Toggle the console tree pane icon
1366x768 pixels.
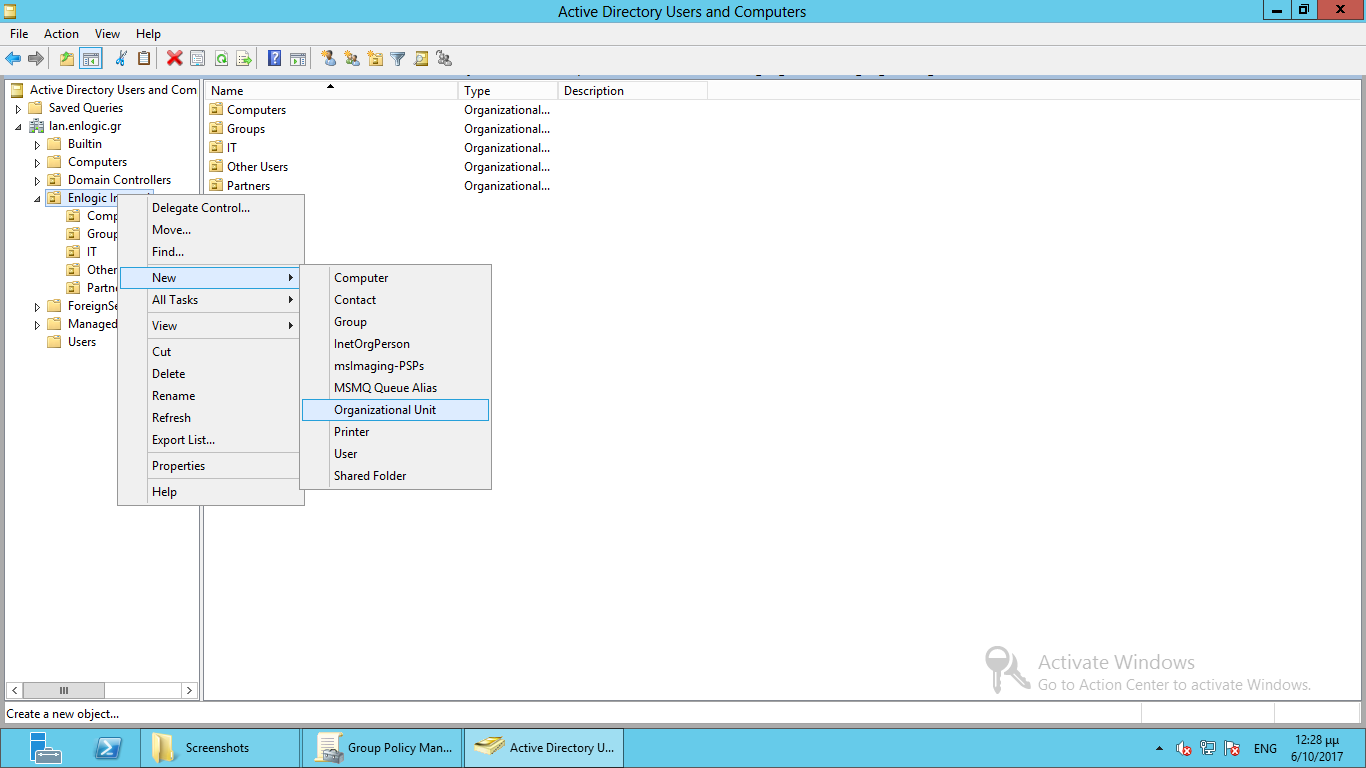(91, 59)
